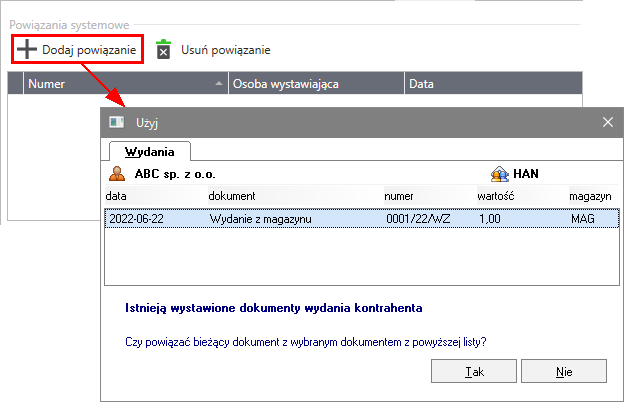
Task: Switch to the Wydania tab
Action: click(150, 152)
